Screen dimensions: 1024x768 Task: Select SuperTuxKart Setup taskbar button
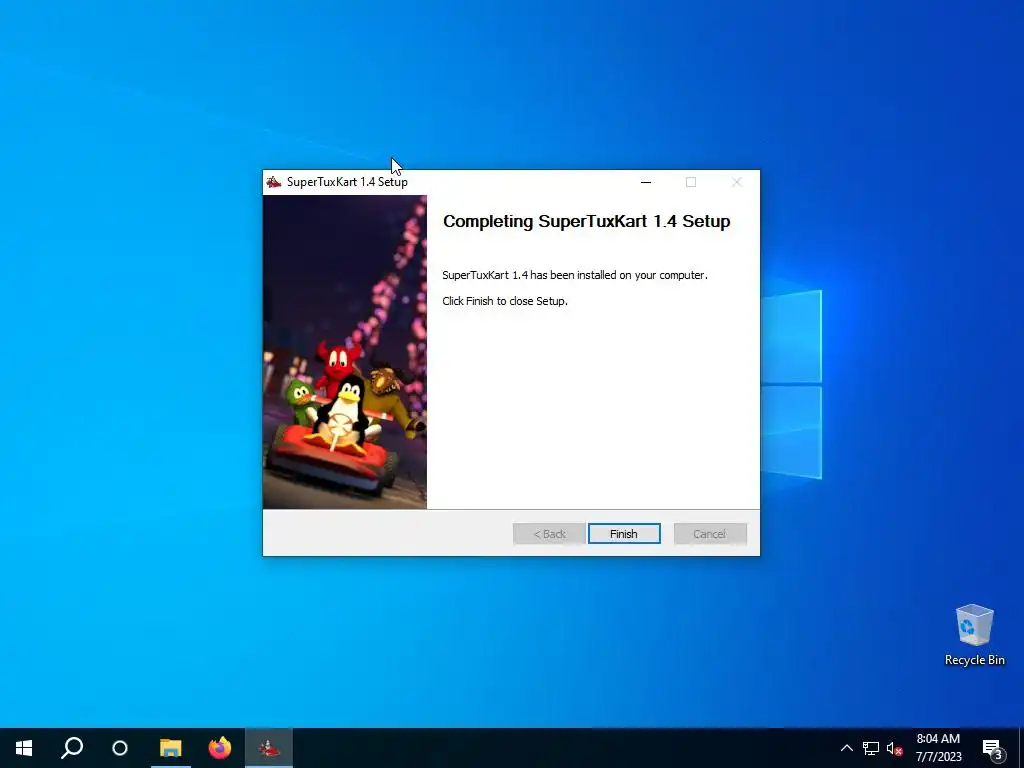pyautogui.click(x=269, y=748)
